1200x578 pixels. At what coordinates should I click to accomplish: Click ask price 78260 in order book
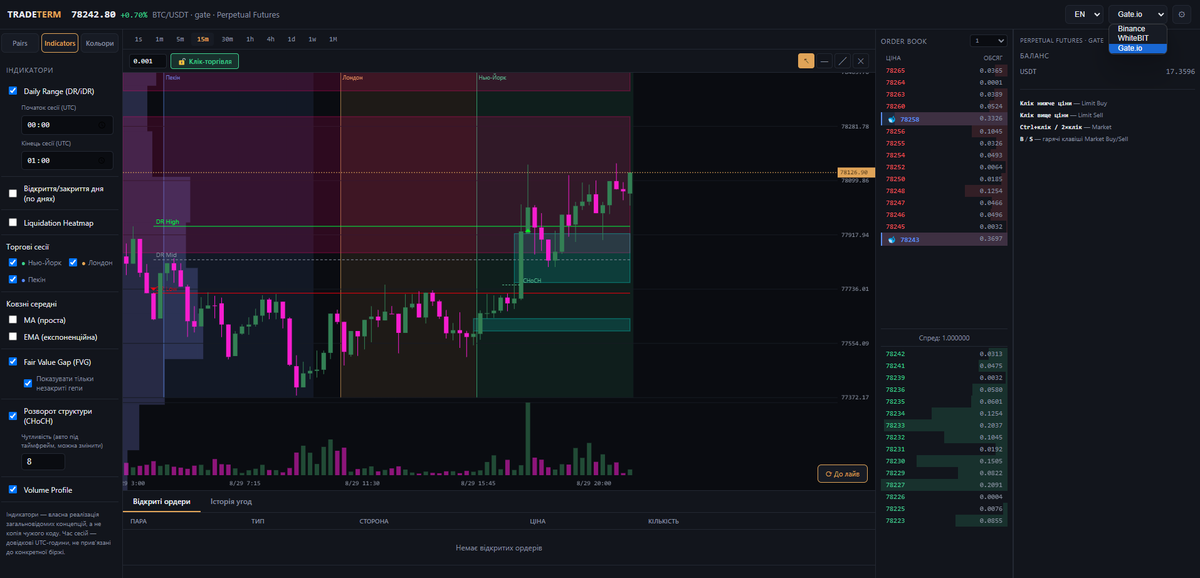tap(895, 106)
